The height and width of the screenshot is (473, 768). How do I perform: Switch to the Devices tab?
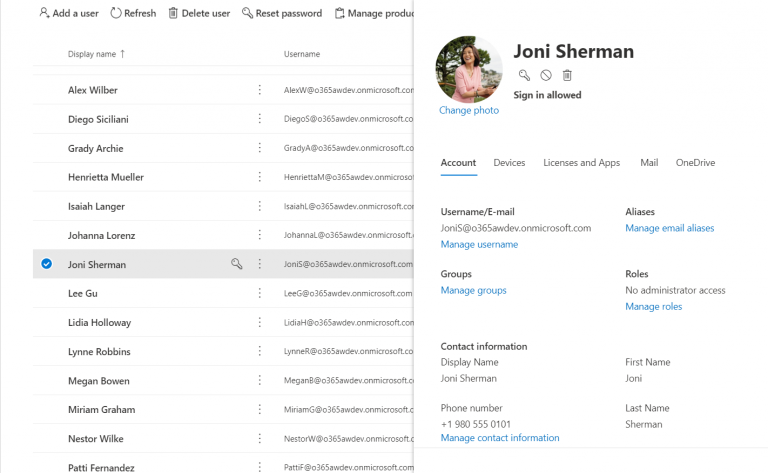point(509,163)
